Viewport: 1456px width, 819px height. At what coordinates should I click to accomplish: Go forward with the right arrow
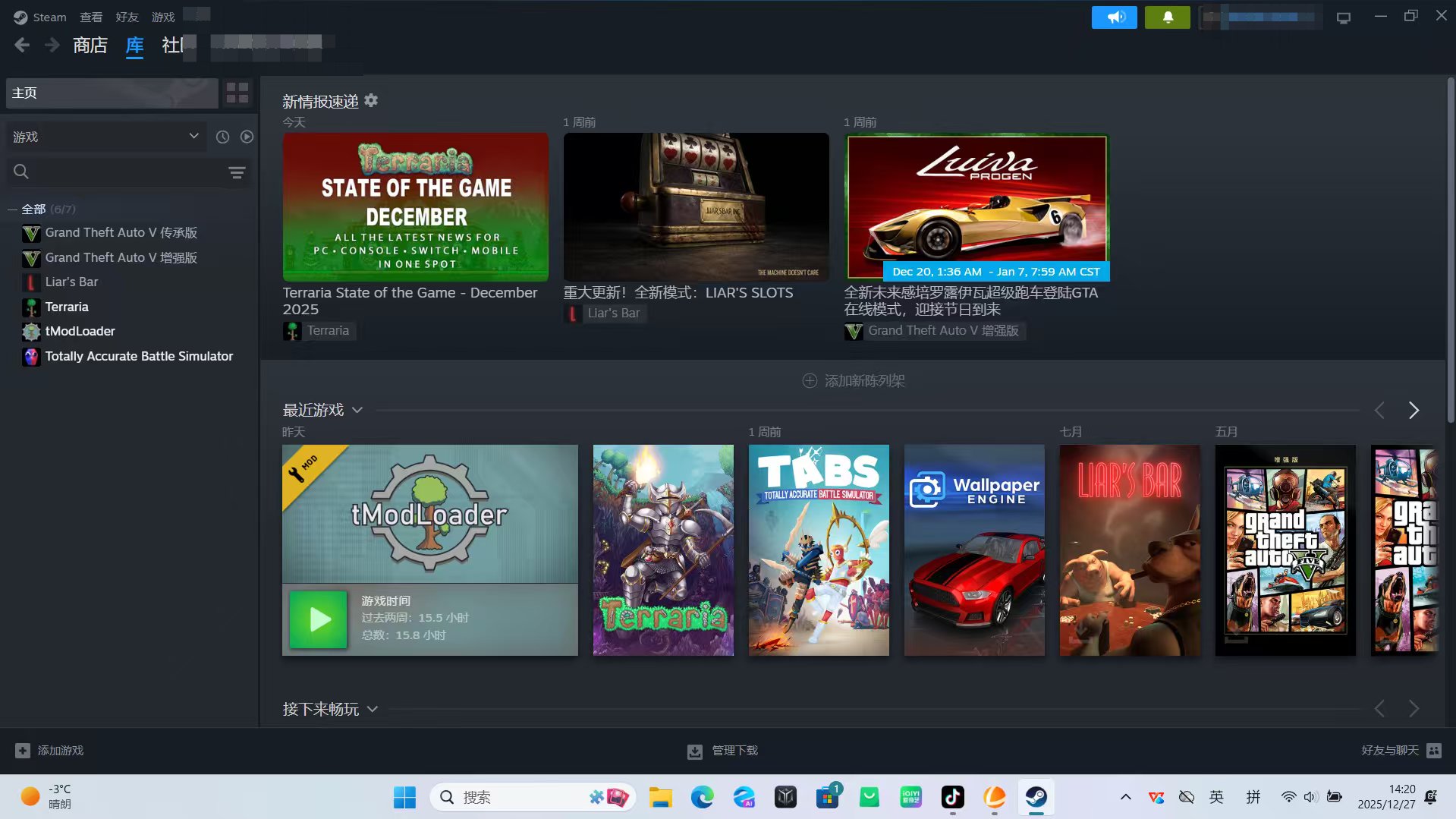pos(52,46)
